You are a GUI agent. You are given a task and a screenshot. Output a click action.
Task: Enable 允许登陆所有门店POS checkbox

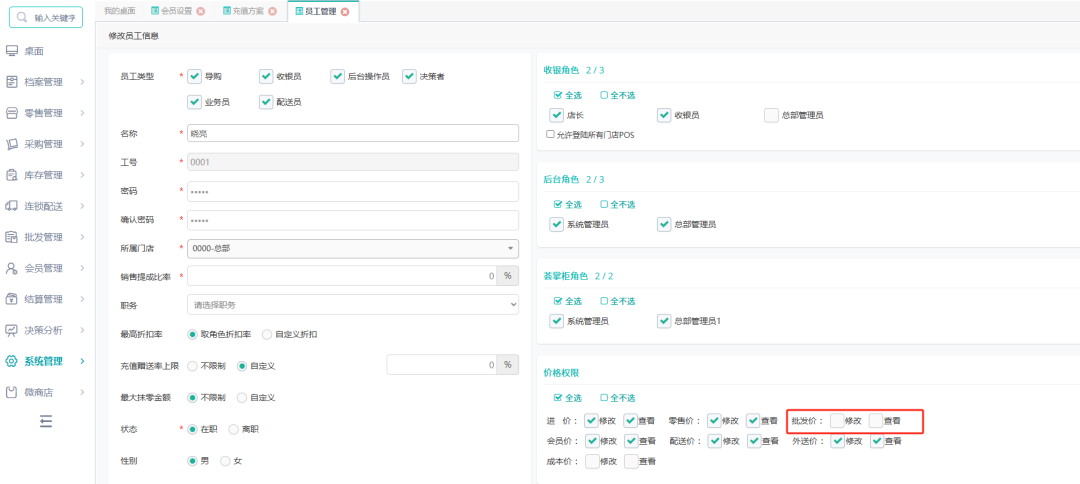pyautogui.click(x=550, y=134)
